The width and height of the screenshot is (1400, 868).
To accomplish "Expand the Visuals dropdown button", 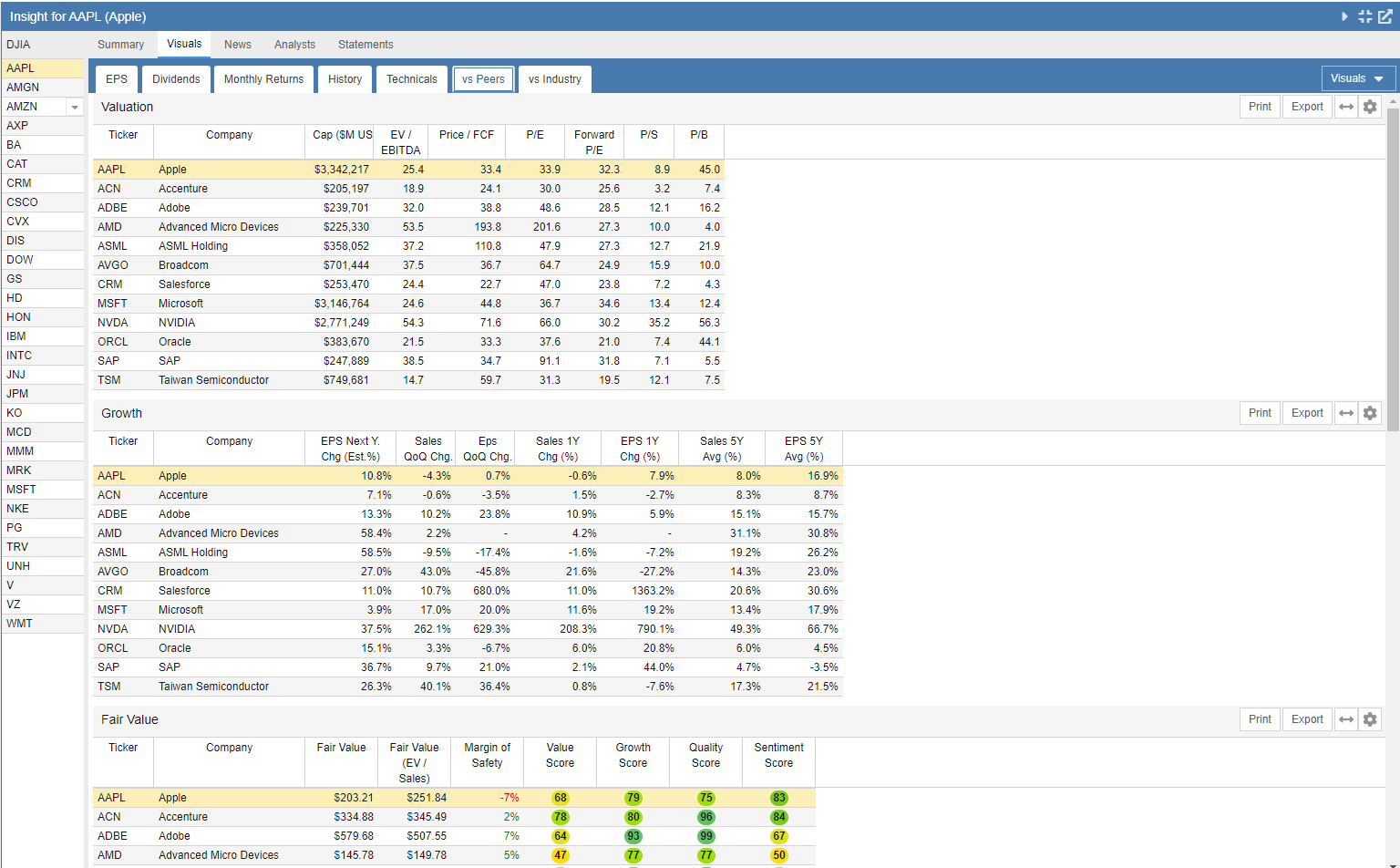I will click(1358, 78).
